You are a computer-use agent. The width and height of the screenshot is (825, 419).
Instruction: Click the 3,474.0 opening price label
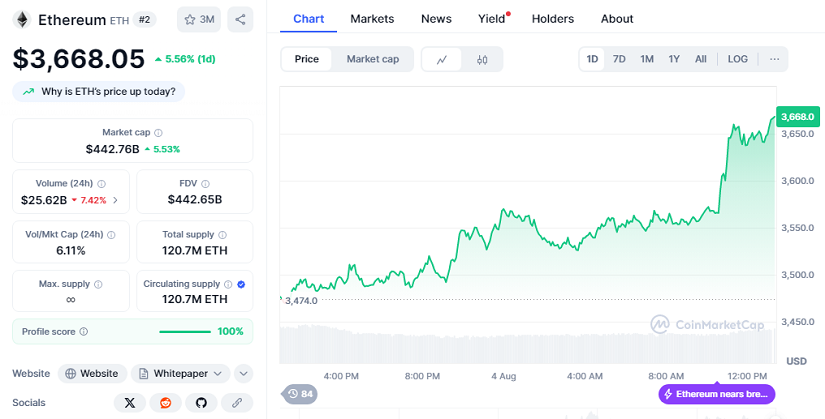[x=301, y=301]
